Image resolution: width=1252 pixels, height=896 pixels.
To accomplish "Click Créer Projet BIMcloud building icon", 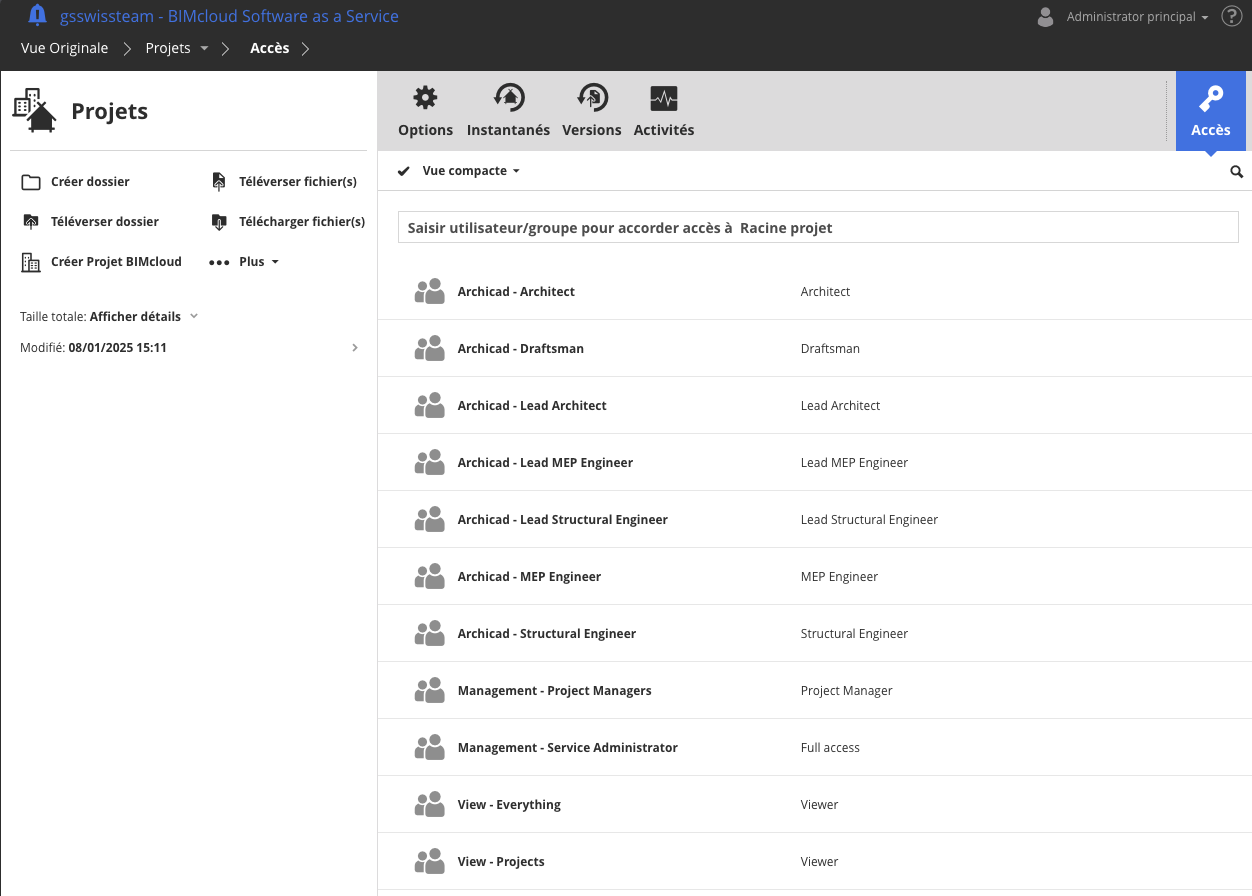I will pos(31,262).
